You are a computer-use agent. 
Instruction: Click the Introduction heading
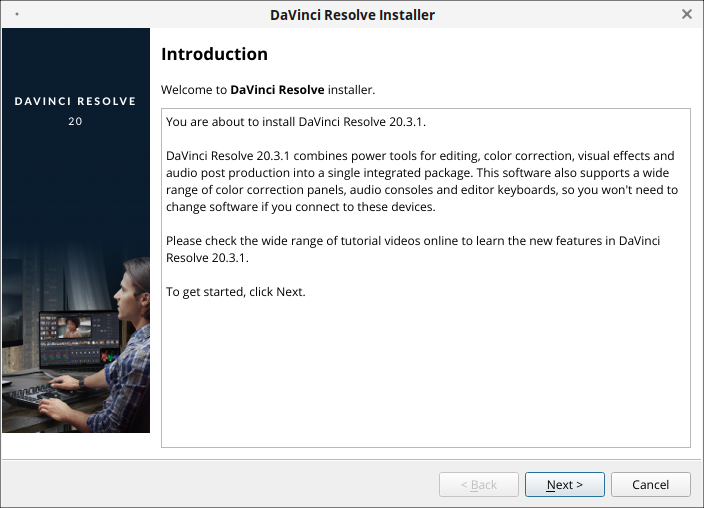point(214,54)
